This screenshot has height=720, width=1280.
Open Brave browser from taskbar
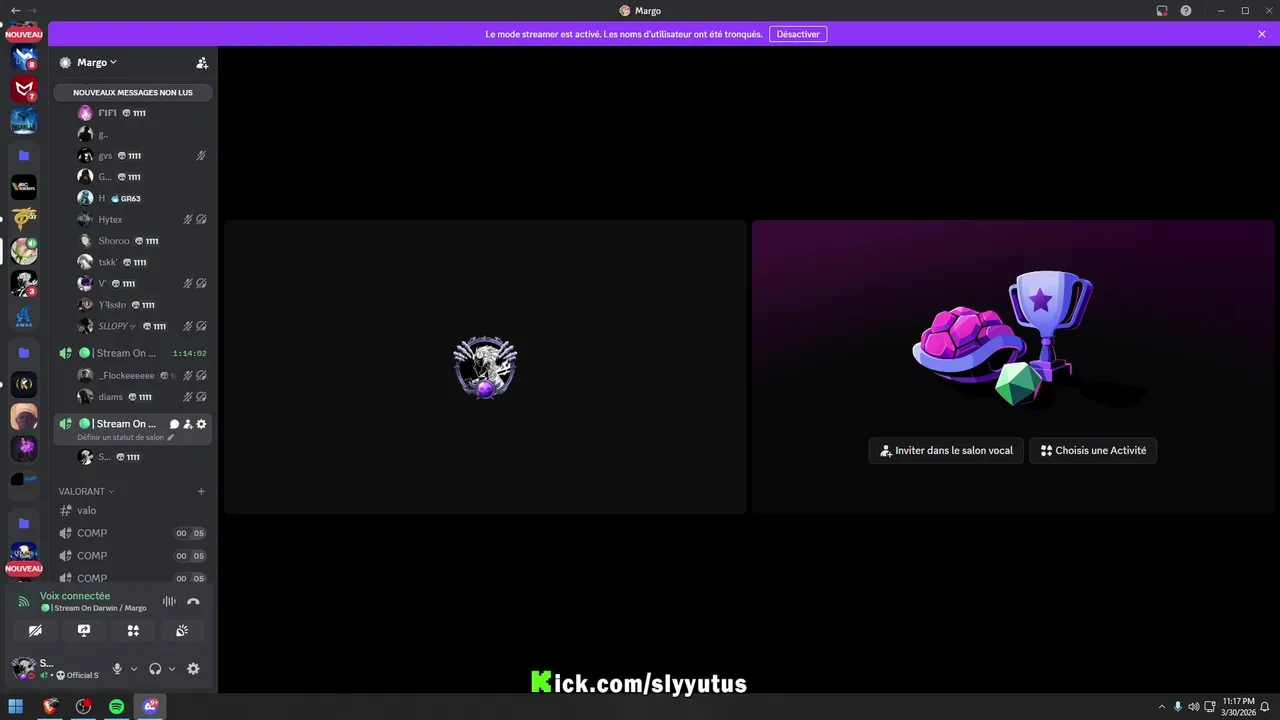[50, 706]
